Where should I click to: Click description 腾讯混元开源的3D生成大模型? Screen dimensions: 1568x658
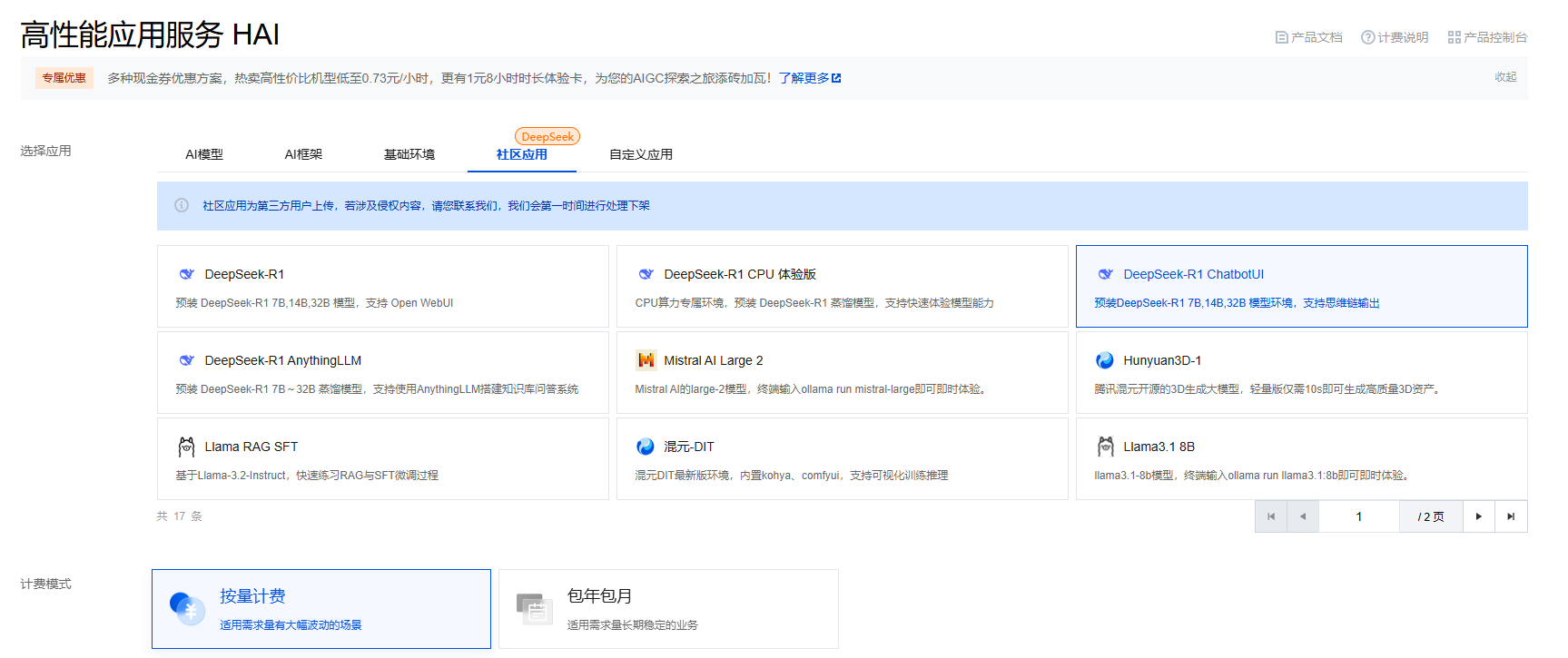[1269, 389]
